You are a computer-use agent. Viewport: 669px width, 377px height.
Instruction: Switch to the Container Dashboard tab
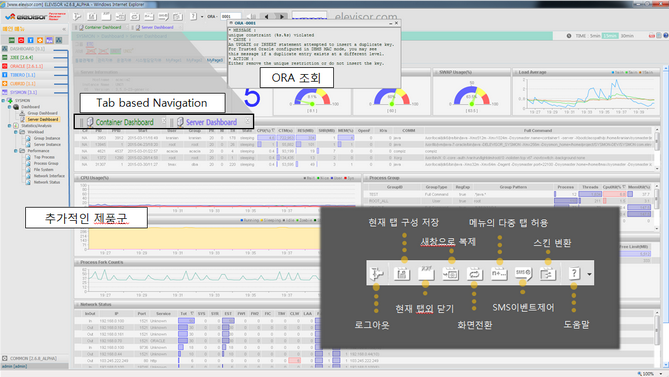103,27
